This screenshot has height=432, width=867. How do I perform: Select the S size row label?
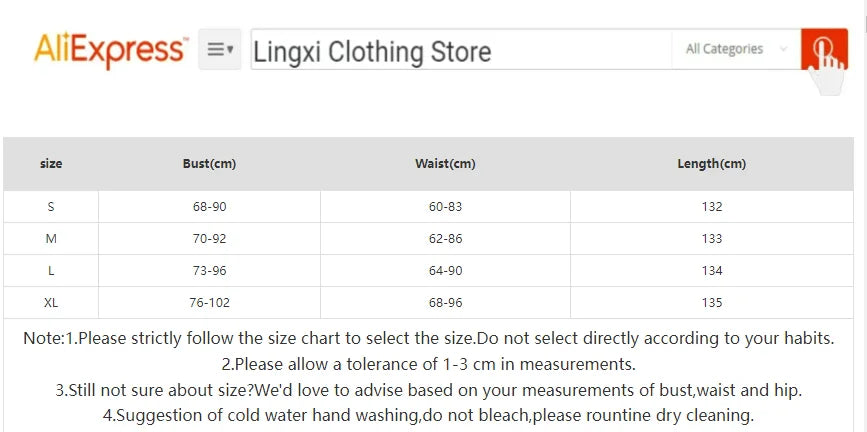51,207
